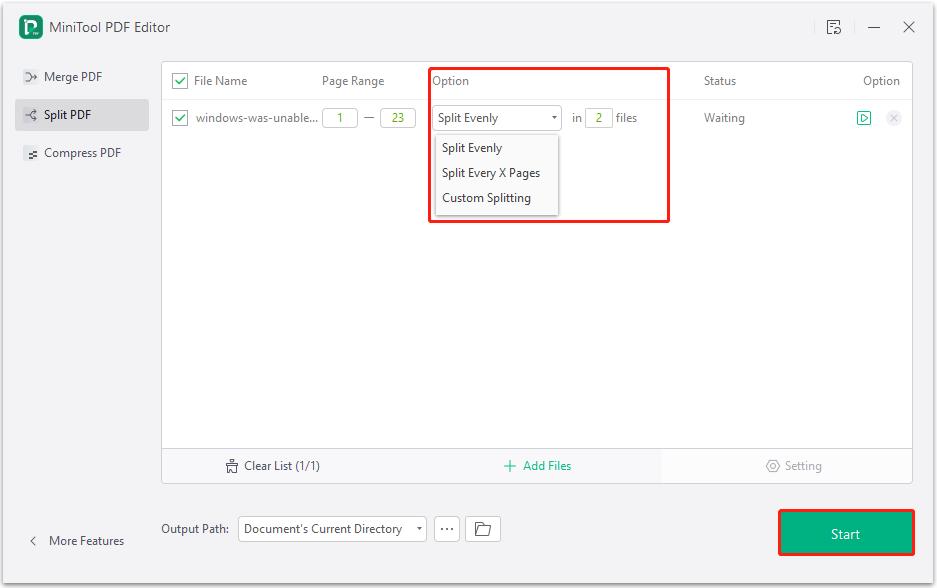Remove the file using the X icon
Viewport: 937px width, 588px height.
pos(893,117)
